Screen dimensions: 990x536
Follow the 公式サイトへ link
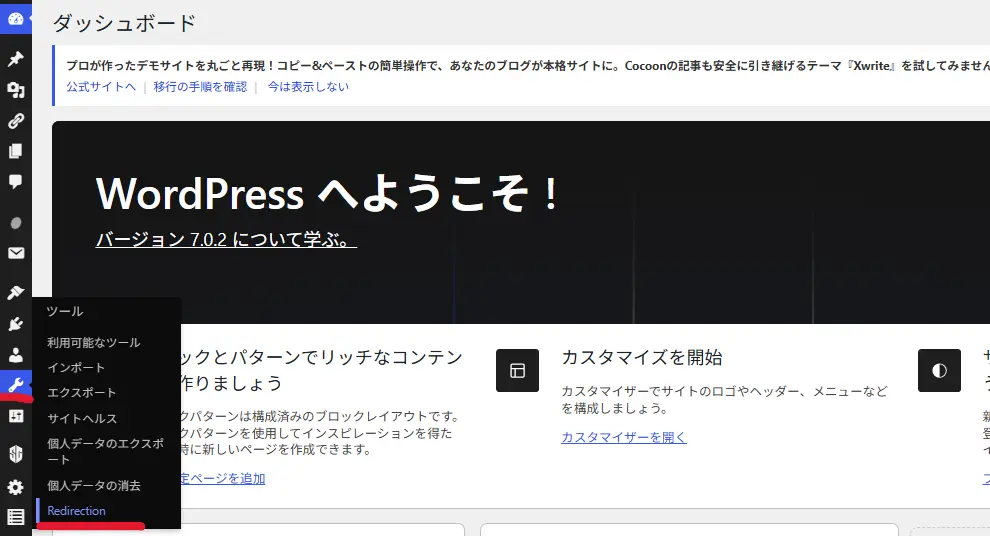tap(101, 86)
